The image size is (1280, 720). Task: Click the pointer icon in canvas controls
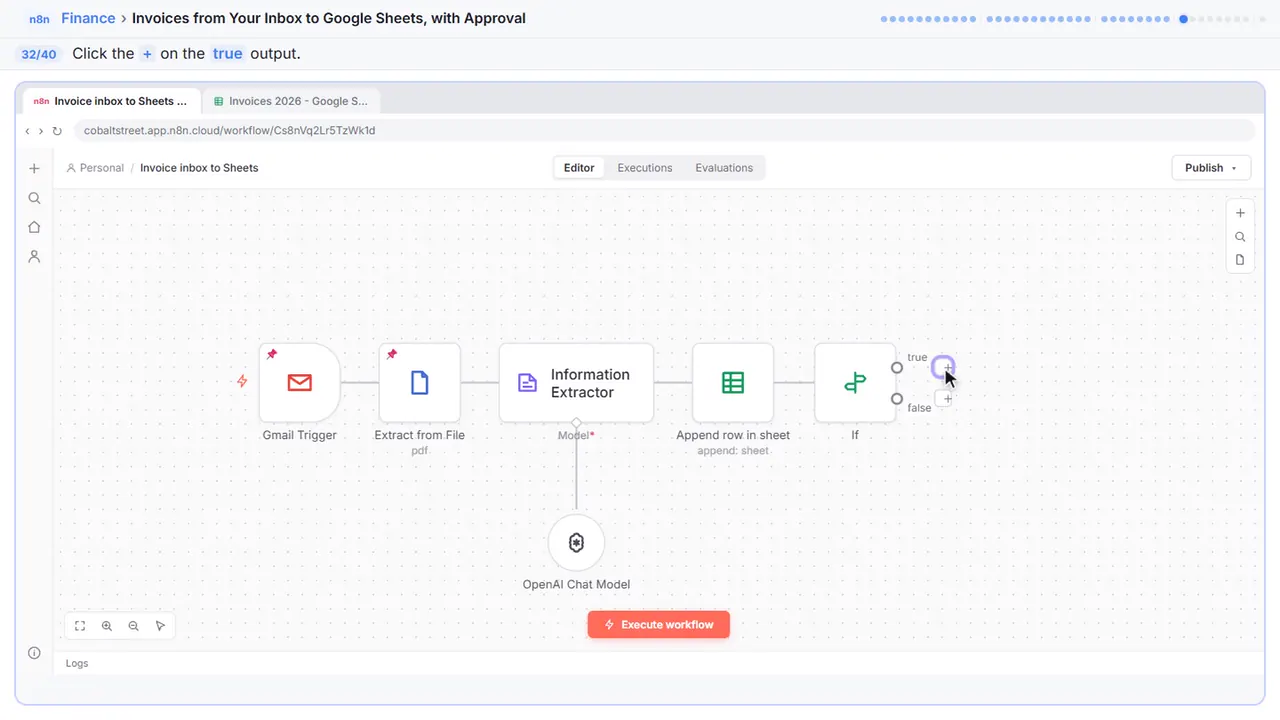coord(161,626)
